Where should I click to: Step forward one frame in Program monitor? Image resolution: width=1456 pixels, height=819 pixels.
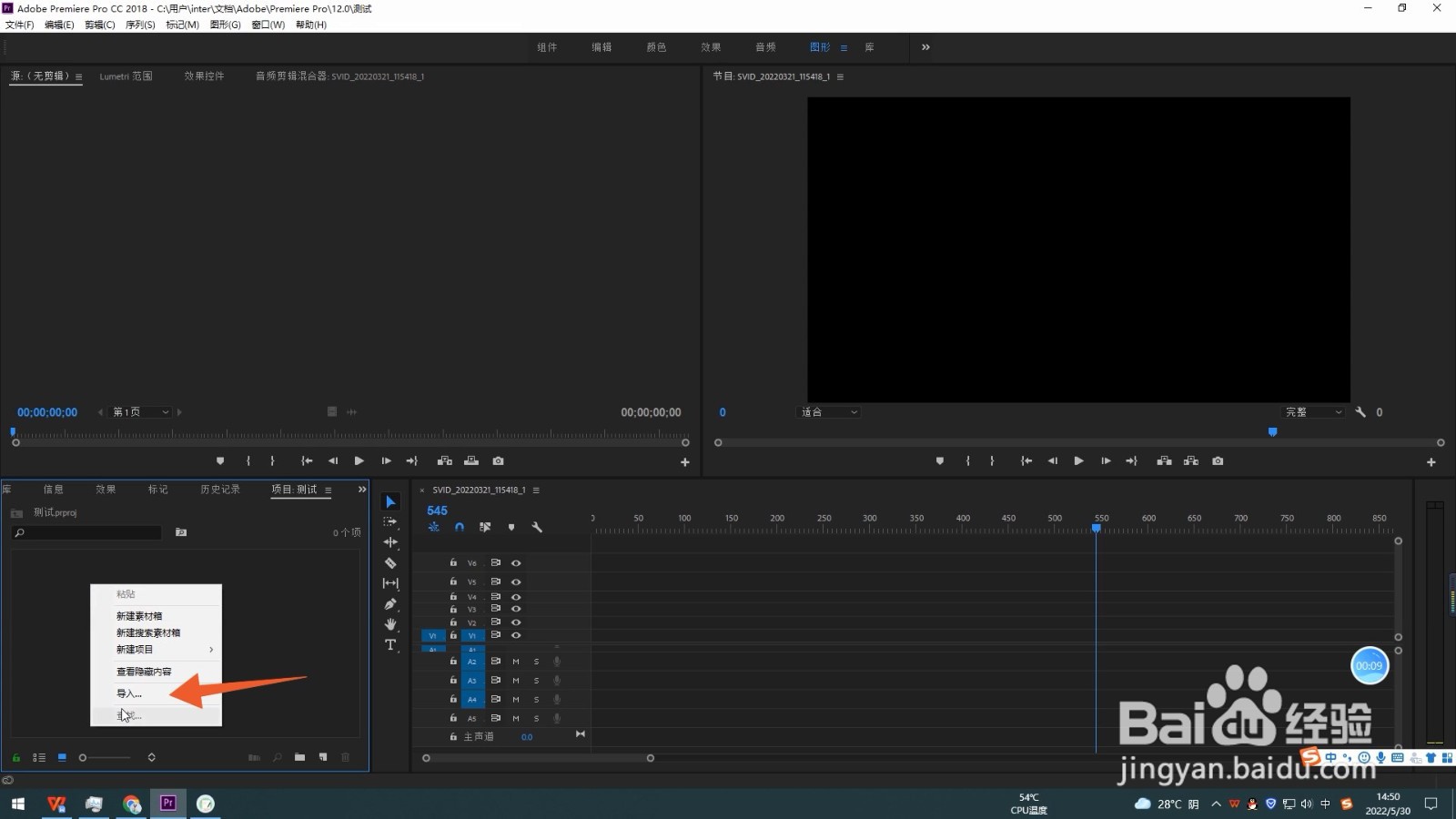tap(1106, 461)
